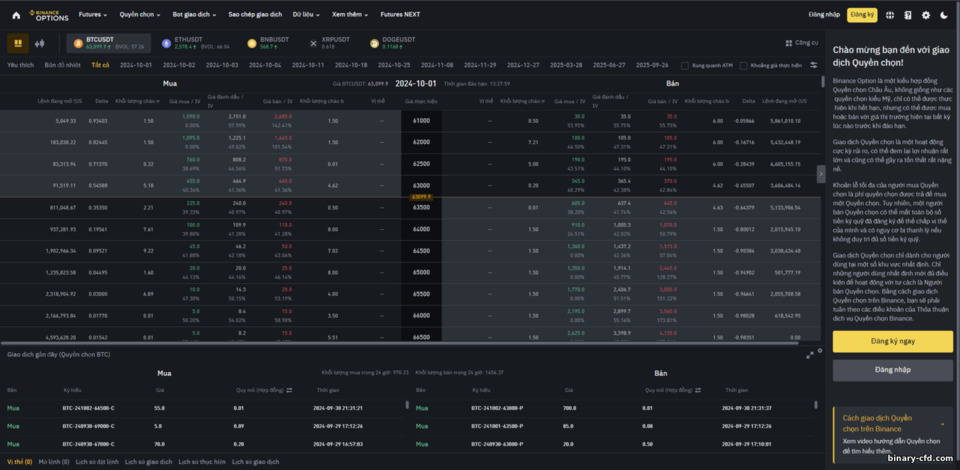The image size is (960, 470).
Task: Expand the Futures menu
Action: (x=92, y=14)
